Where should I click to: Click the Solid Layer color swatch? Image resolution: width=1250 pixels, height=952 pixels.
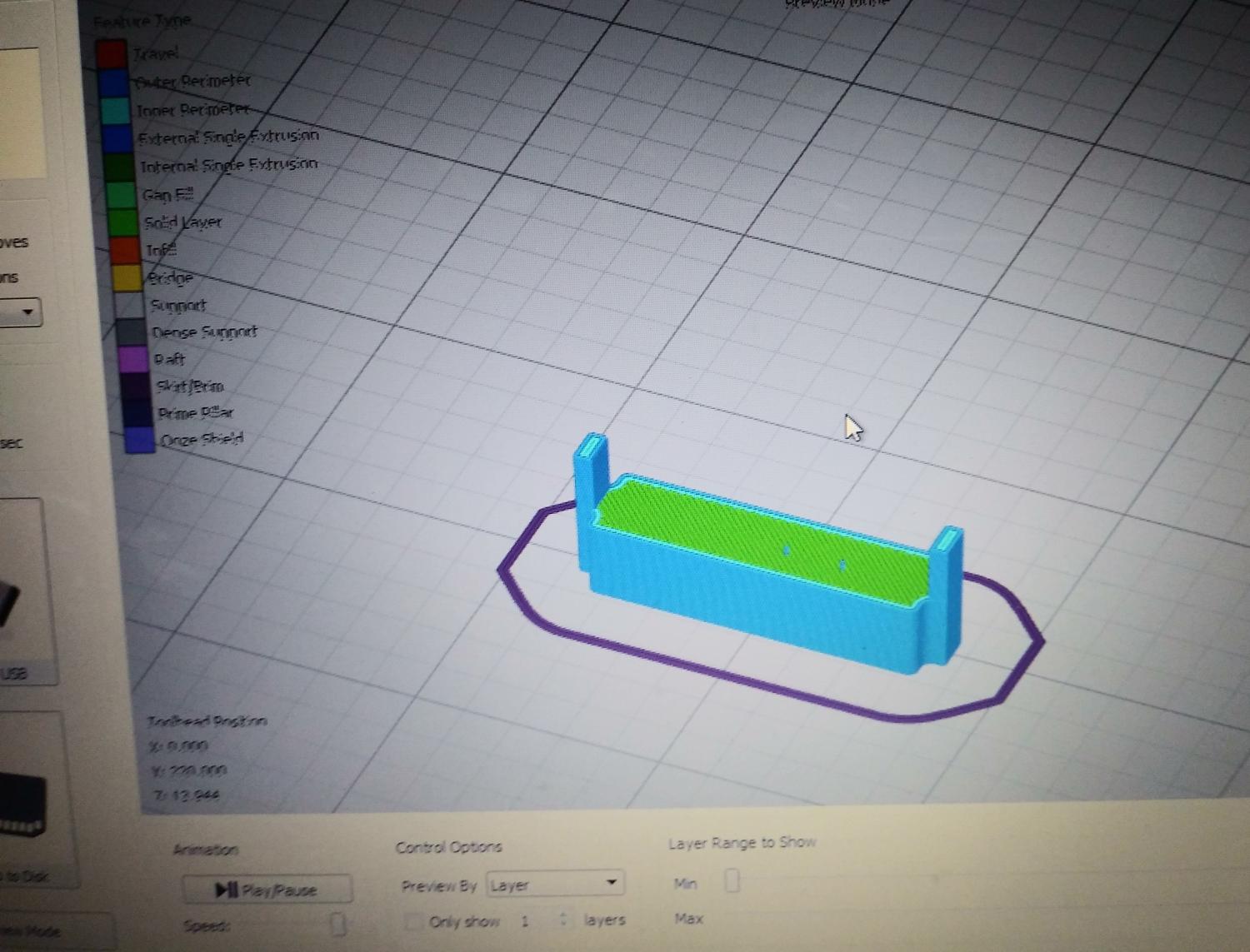coord(123,222)
